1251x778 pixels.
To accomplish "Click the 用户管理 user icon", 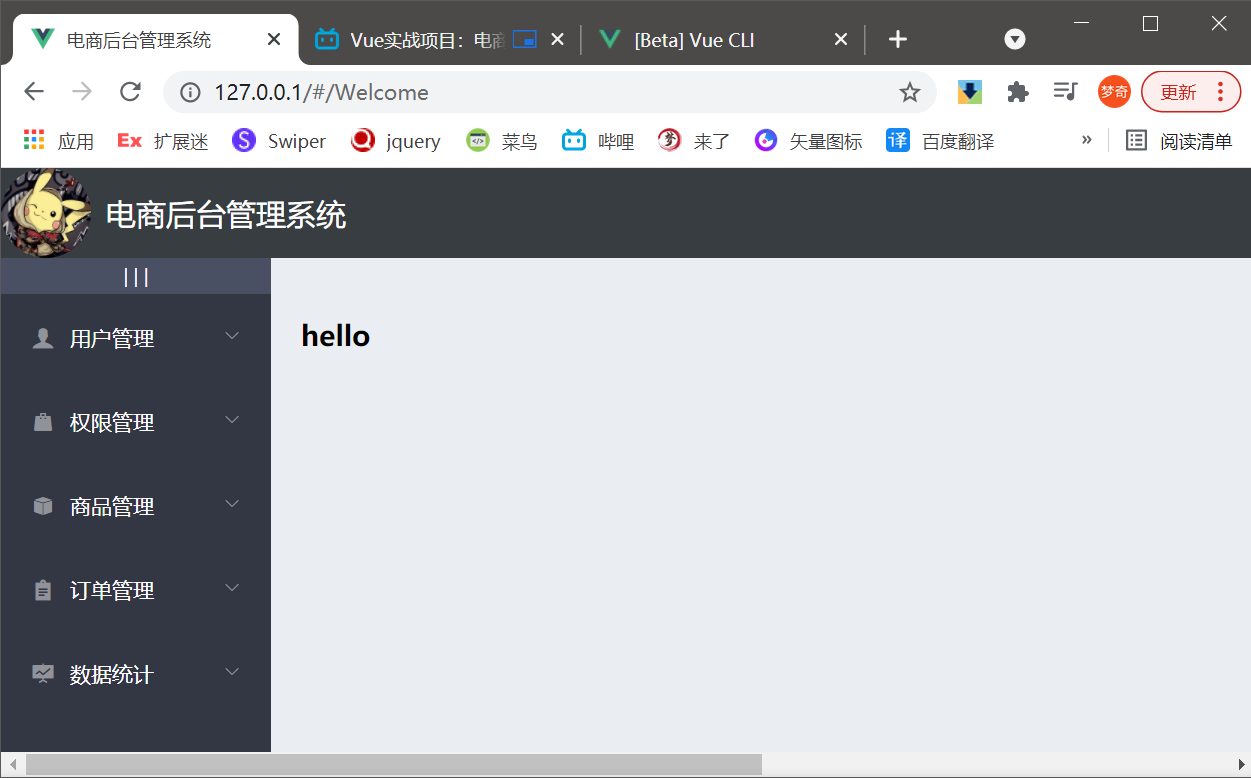I will point(42,338).
